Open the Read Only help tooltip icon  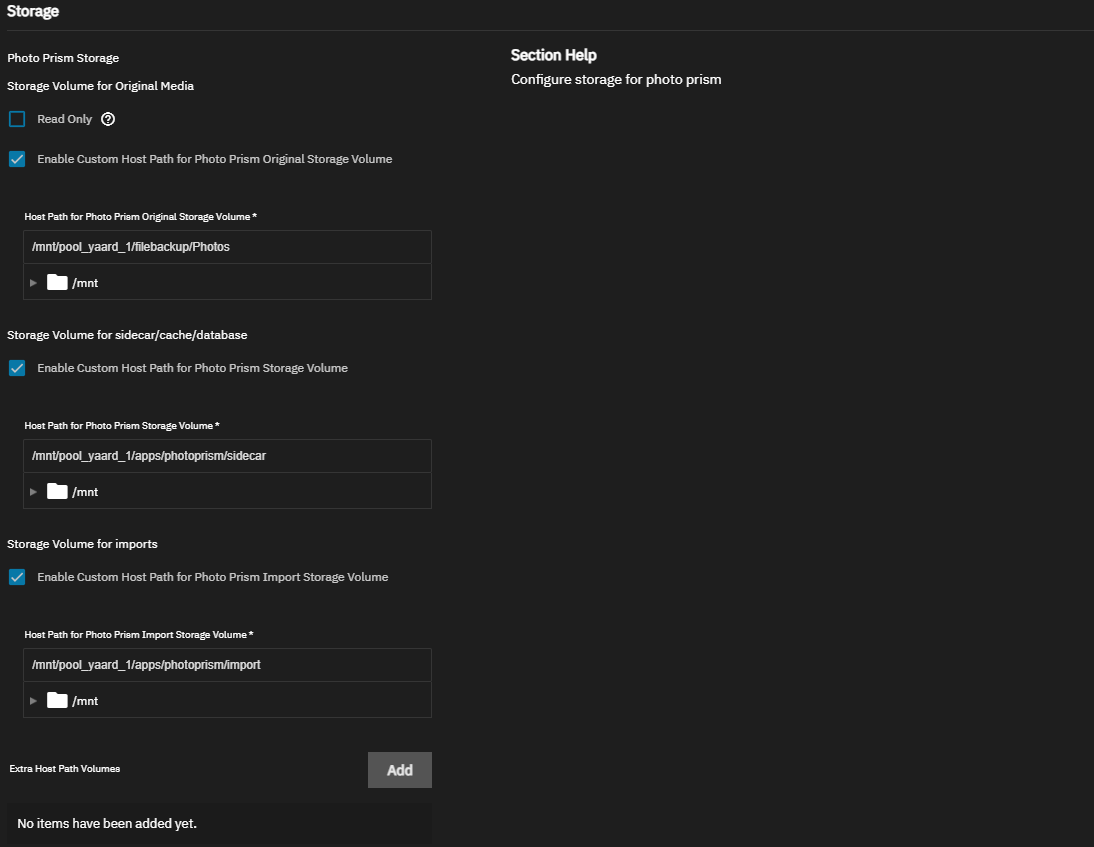pos(107,119)
